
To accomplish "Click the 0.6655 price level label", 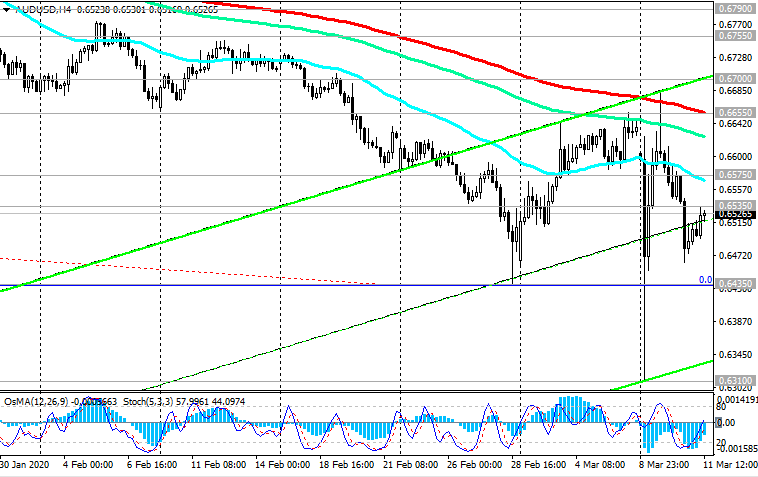I will click(x=734, y=114).
